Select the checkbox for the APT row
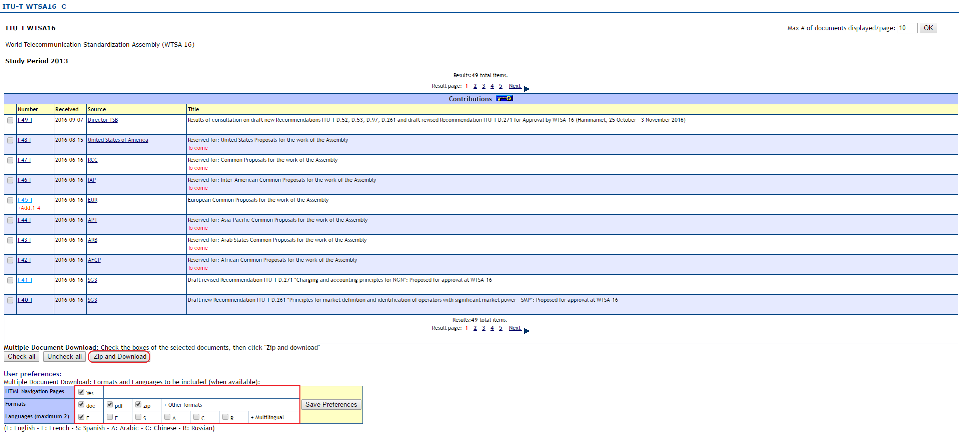The height and width of the screenshot is (433, 959). 10,220
